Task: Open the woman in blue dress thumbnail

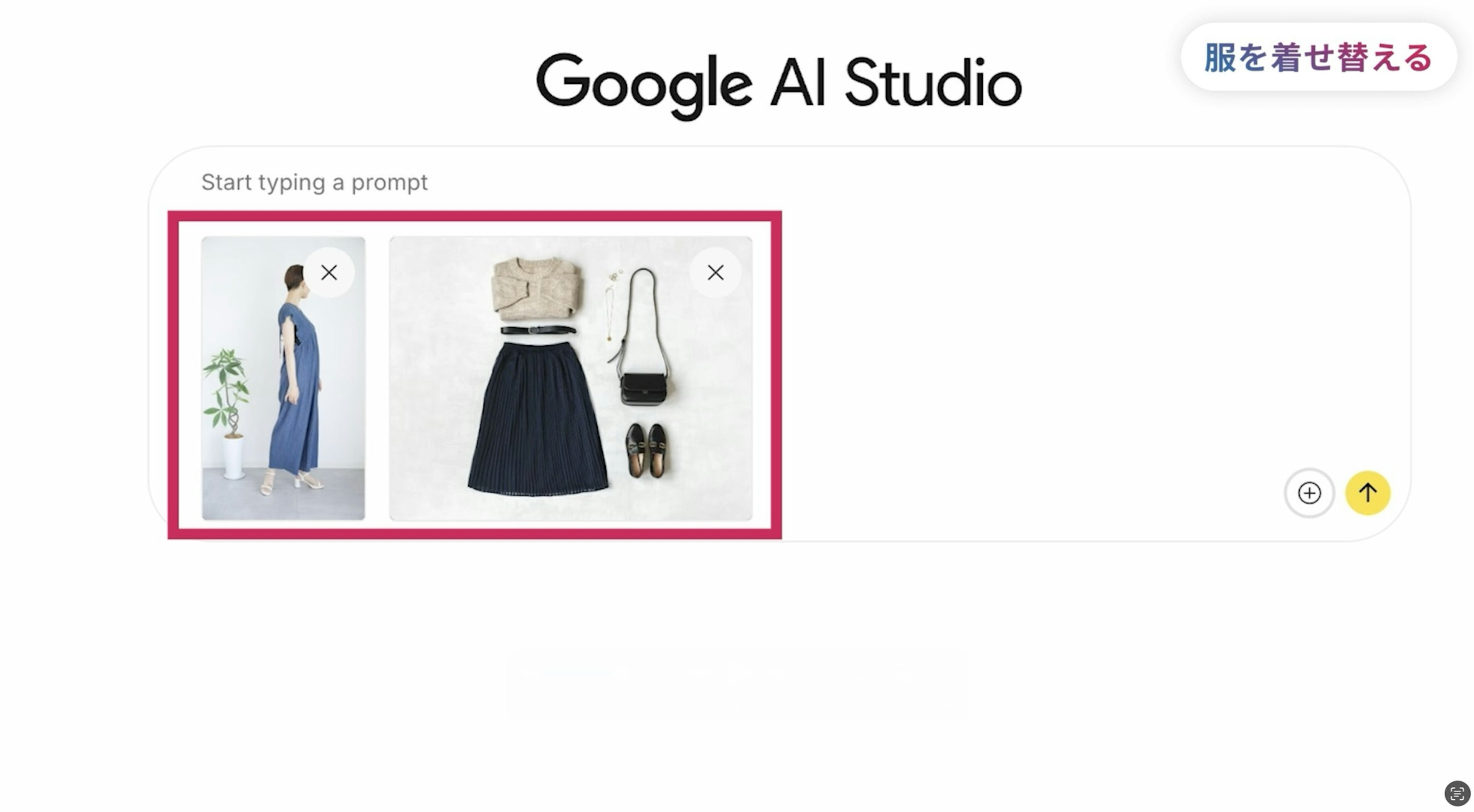Action: pyautogui.click(x=283, y=378)
